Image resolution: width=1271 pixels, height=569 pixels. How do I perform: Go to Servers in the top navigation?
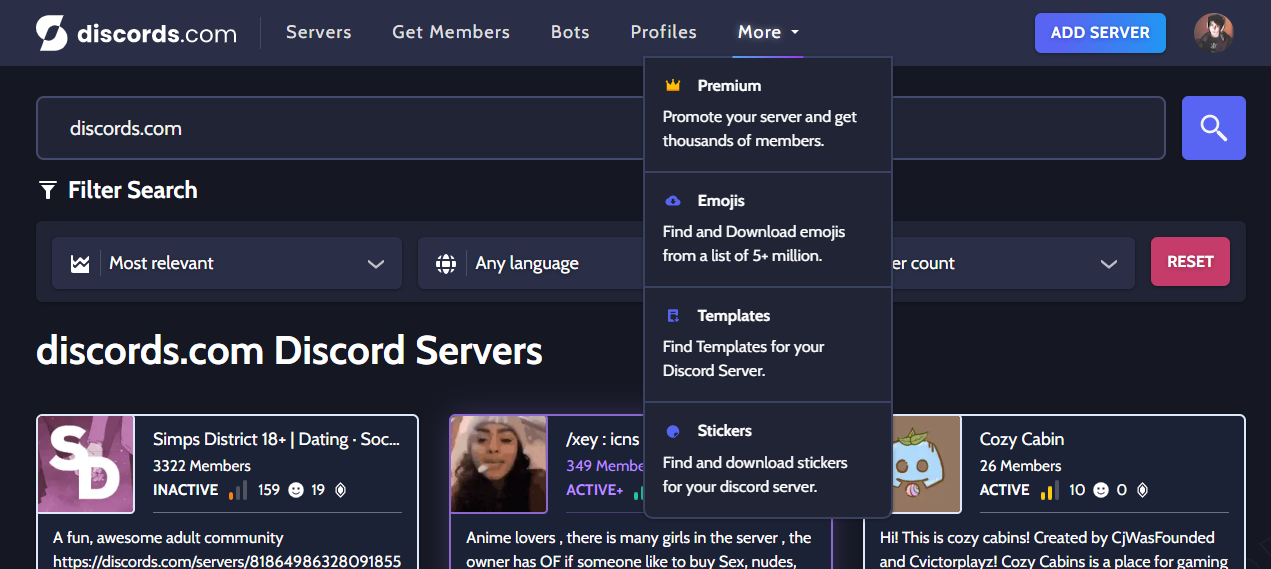click(x=318, y=32)
